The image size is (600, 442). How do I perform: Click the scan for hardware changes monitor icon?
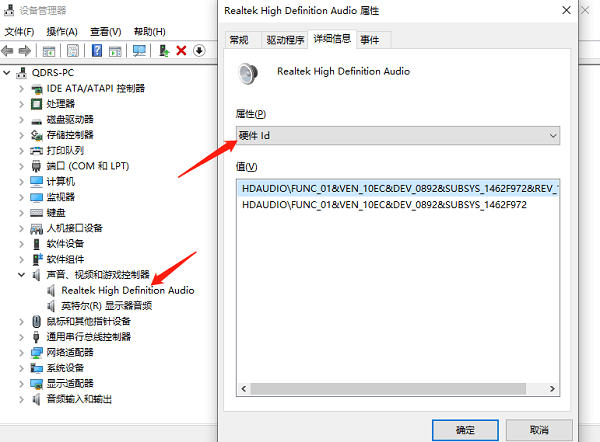tap(139, 51)
